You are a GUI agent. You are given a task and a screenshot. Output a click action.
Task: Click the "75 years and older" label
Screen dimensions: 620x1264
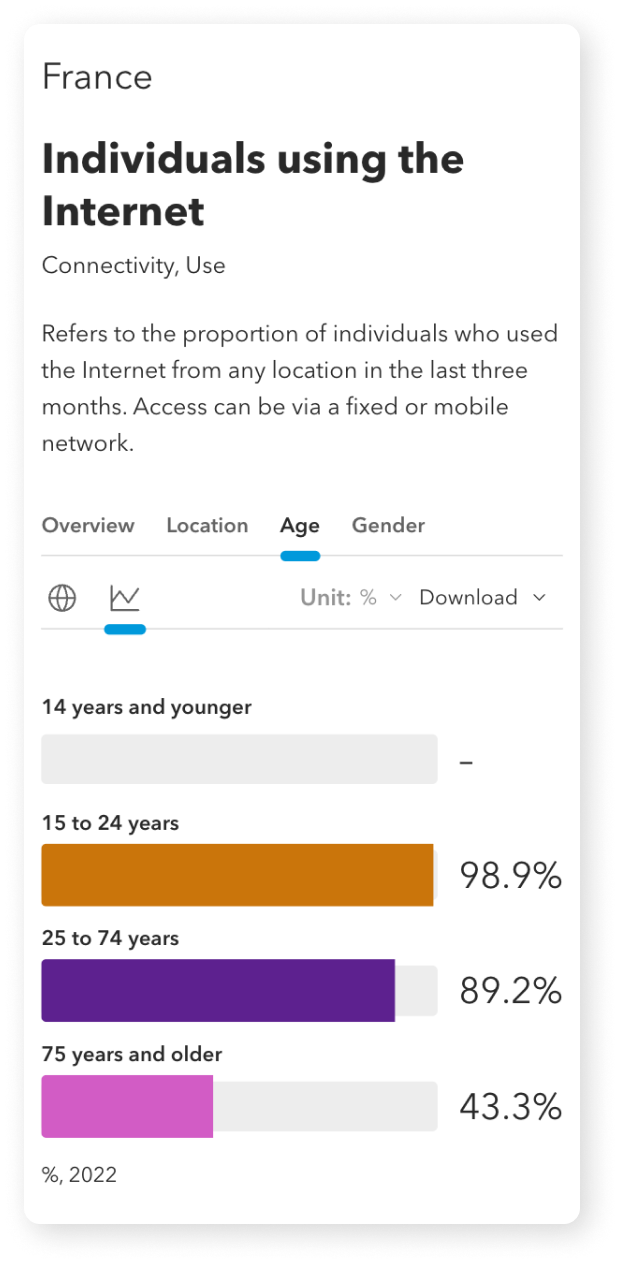tap(132, 1055)
